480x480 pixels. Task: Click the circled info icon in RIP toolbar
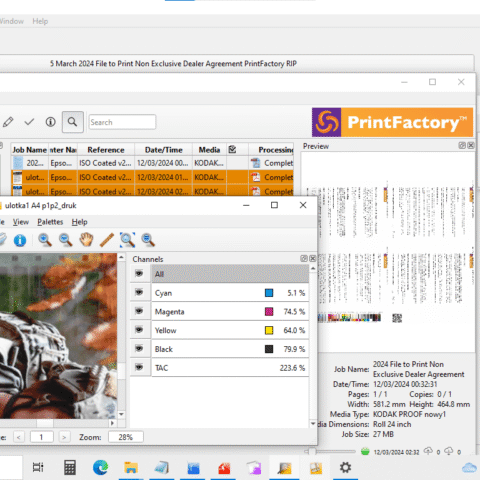click(51, 122)
